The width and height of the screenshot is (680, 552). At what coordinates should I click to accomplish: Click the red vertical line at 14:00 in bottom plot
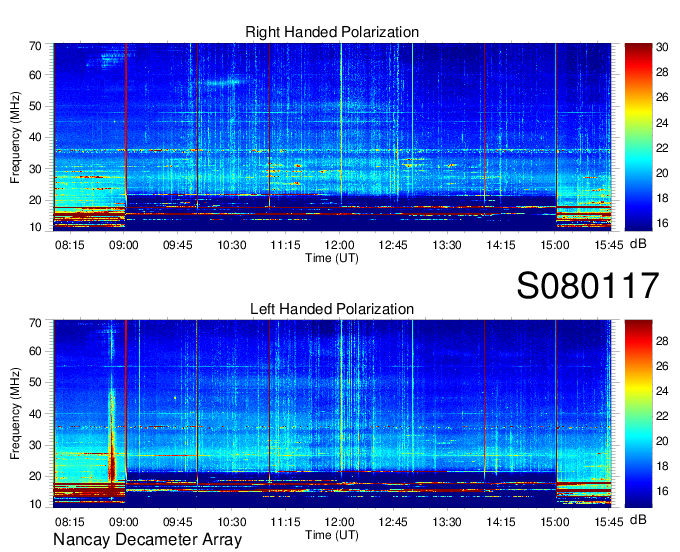coord(484,397)
